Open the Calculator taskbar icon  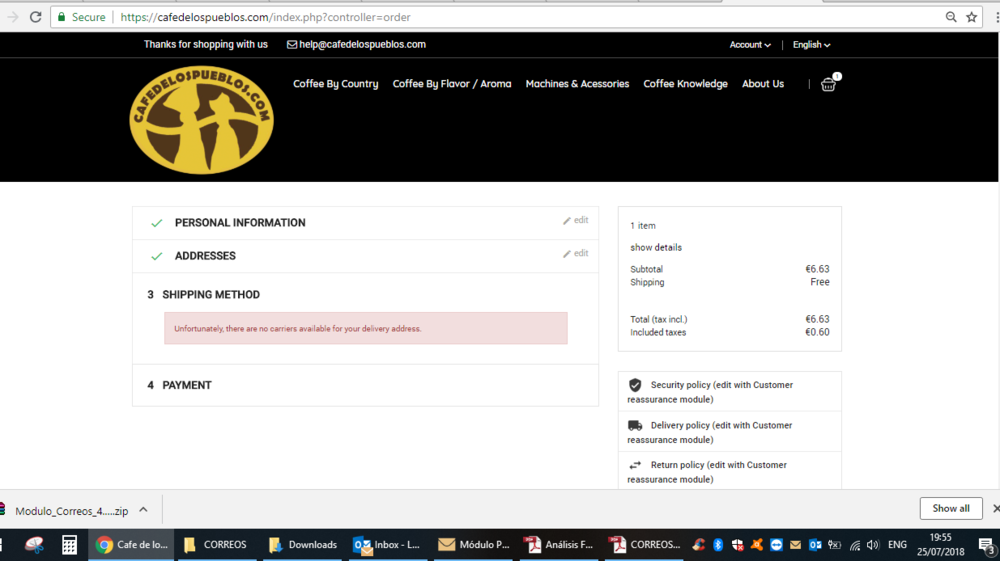(70, 544)
